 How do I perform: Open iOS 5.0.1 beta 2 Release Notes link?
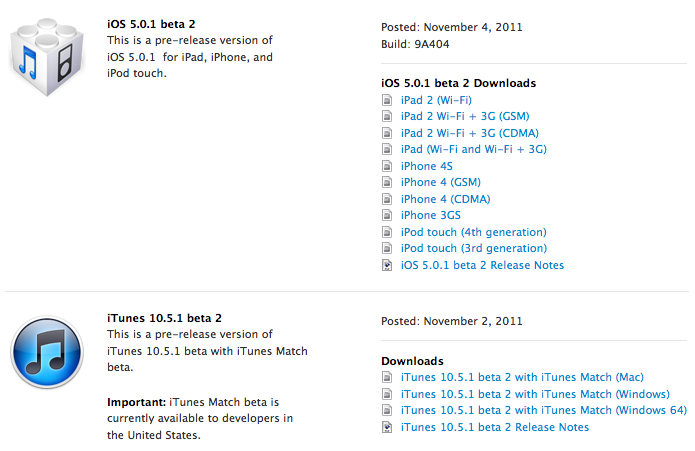point(482,265)
